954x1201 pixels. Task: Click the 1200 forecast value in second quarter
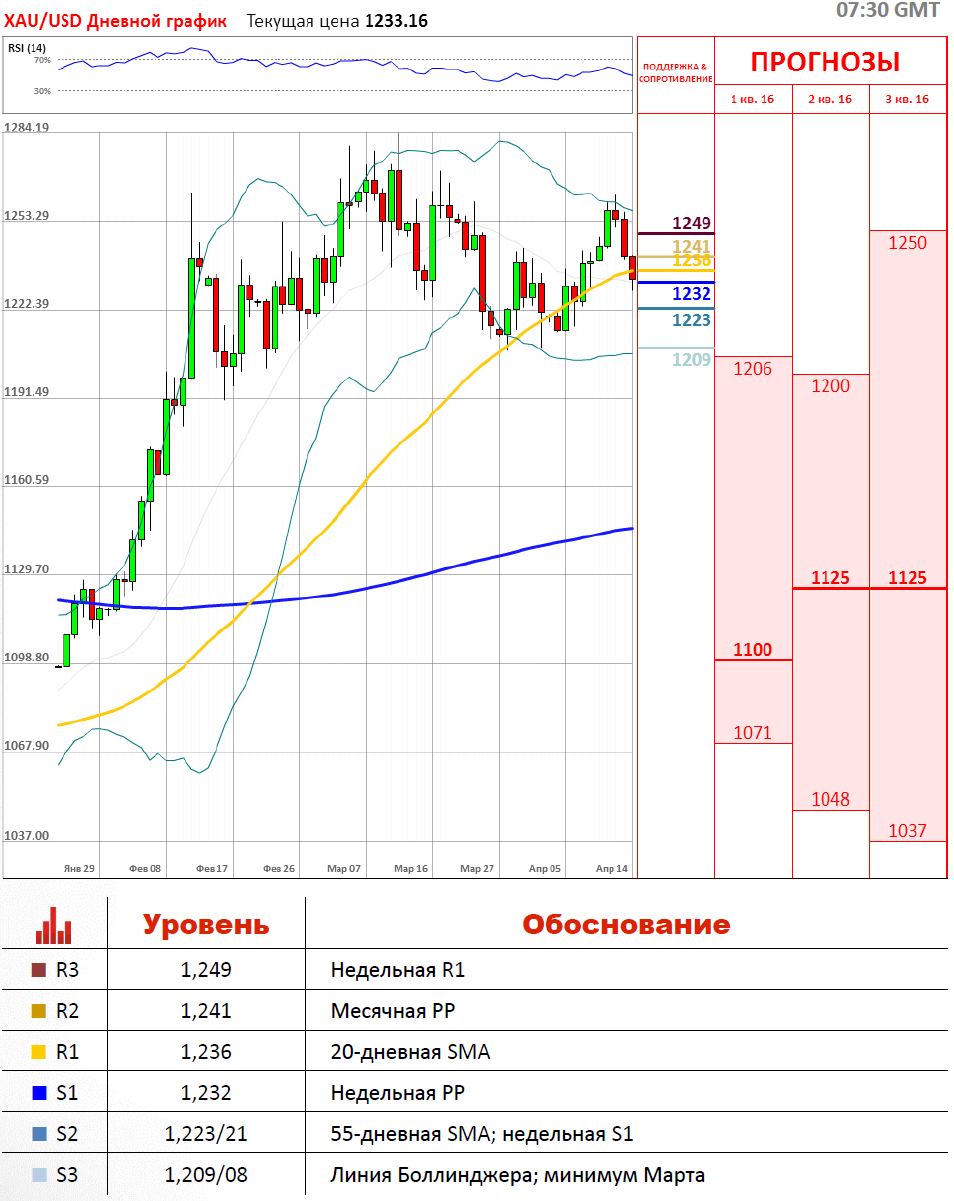pyautogui.click(x=830, y=386)
